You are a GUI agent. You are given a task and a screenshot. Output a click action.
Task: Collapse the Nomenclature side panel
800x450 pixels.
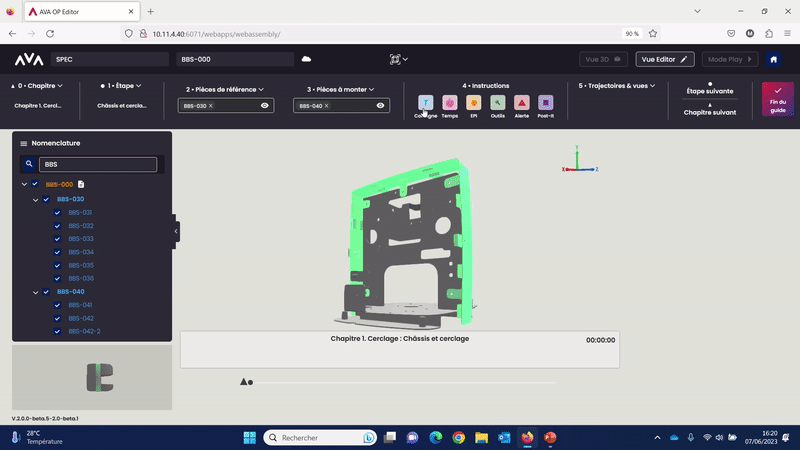176,232
